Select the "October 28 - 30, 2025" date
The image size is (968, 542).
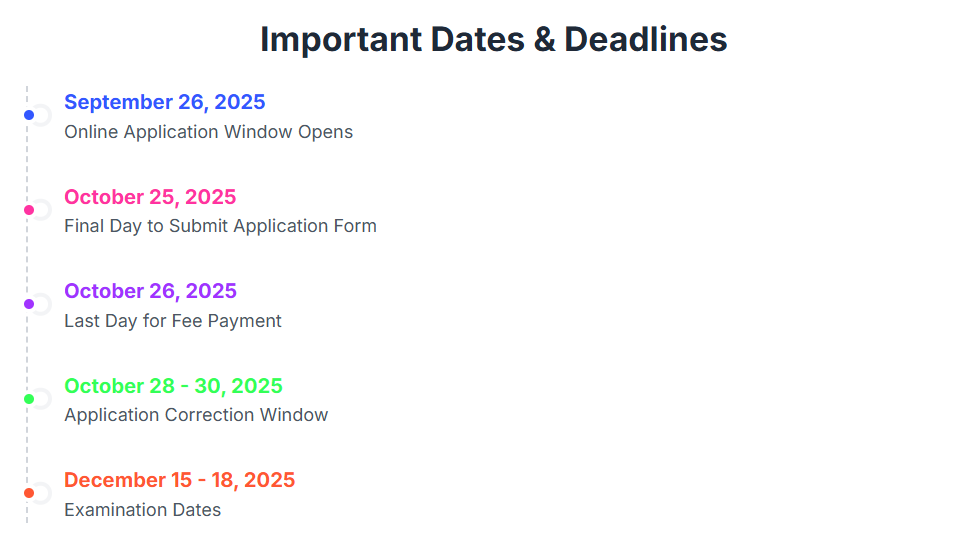tap(173, 386)
